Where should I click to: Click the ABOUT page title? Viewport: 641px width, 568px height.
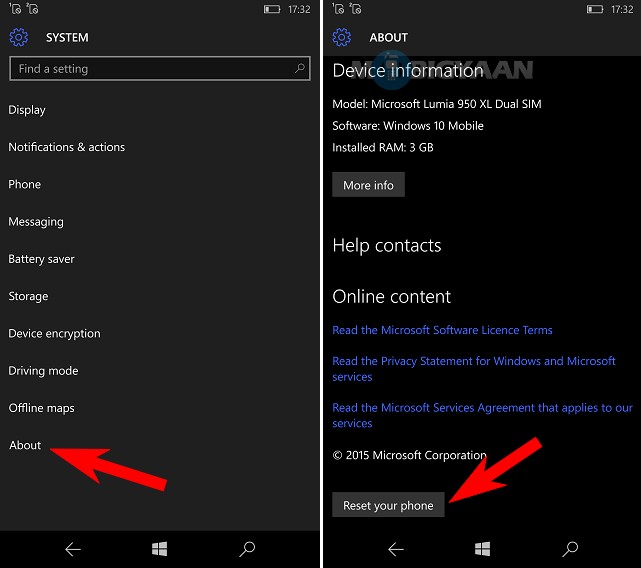point(388,38)
